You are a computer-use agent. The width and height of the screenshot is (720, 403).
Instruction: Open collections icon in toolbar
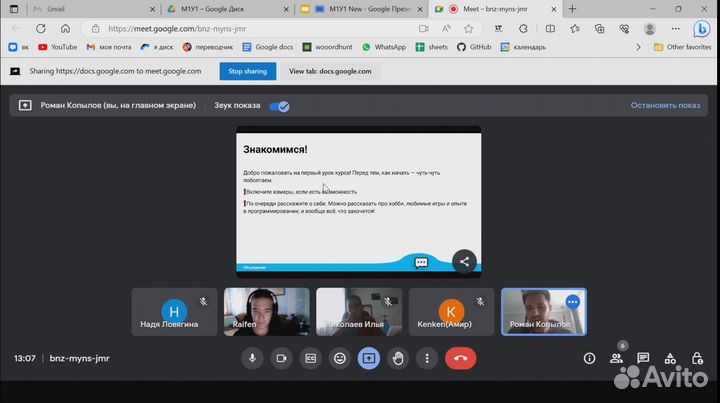click(x=600, y=28)
